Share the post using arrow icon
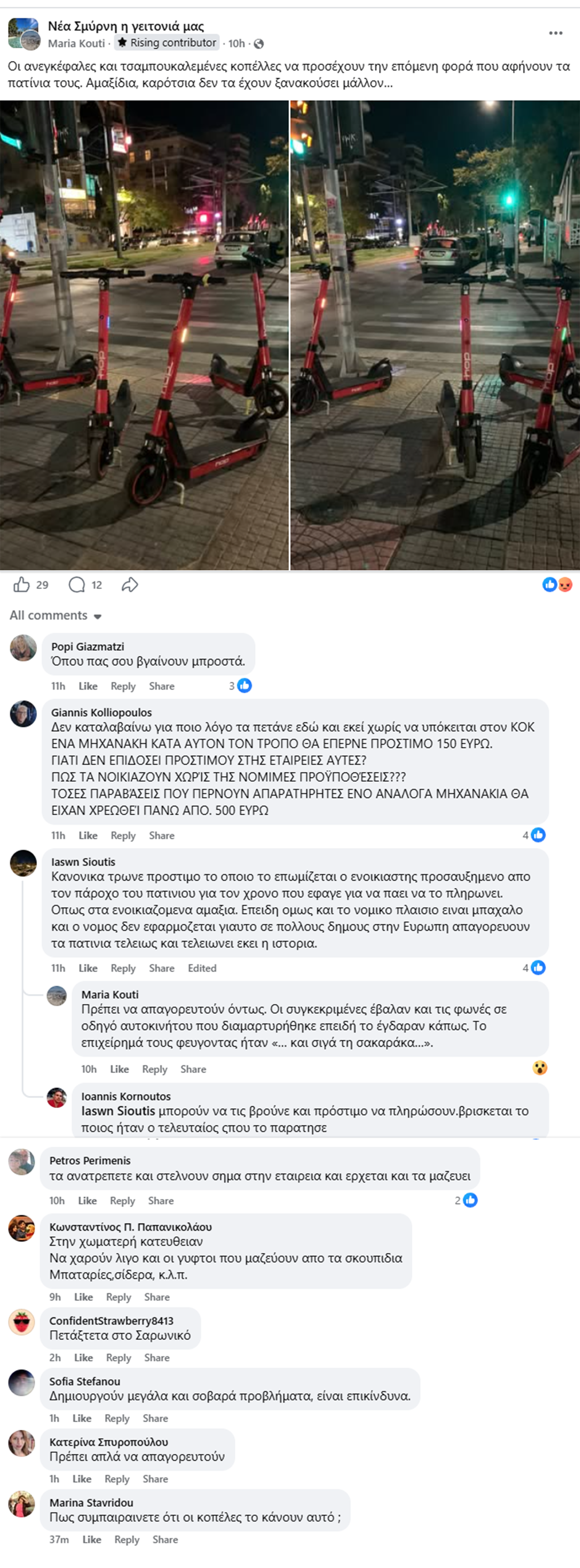This screenshot has width=580, height=1568. coord(130,585)
